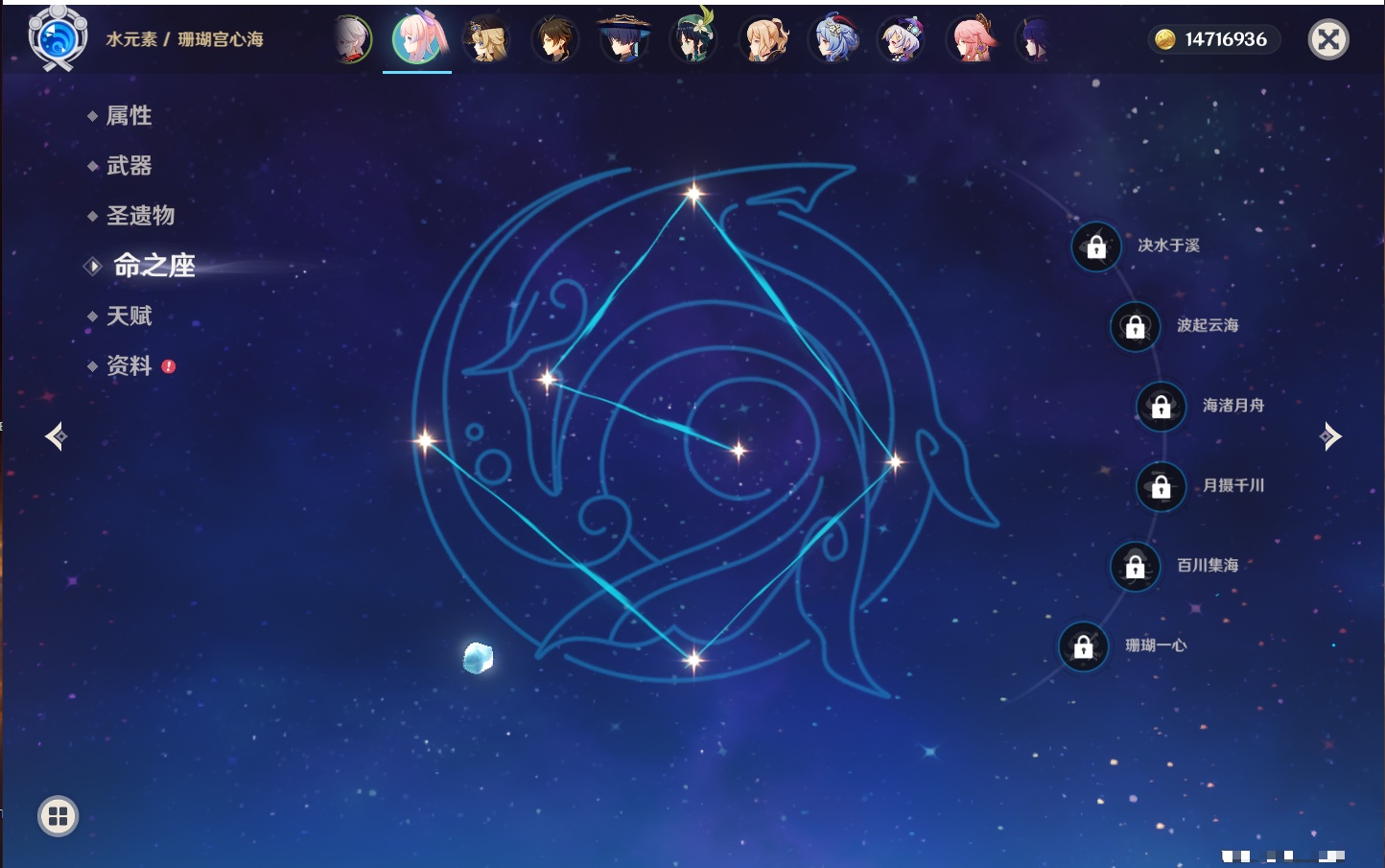Viewport: 1385px width, 868px height.
Task: Select Kokomi's highlighted pink-haired avatar
Action: point(418,38)
